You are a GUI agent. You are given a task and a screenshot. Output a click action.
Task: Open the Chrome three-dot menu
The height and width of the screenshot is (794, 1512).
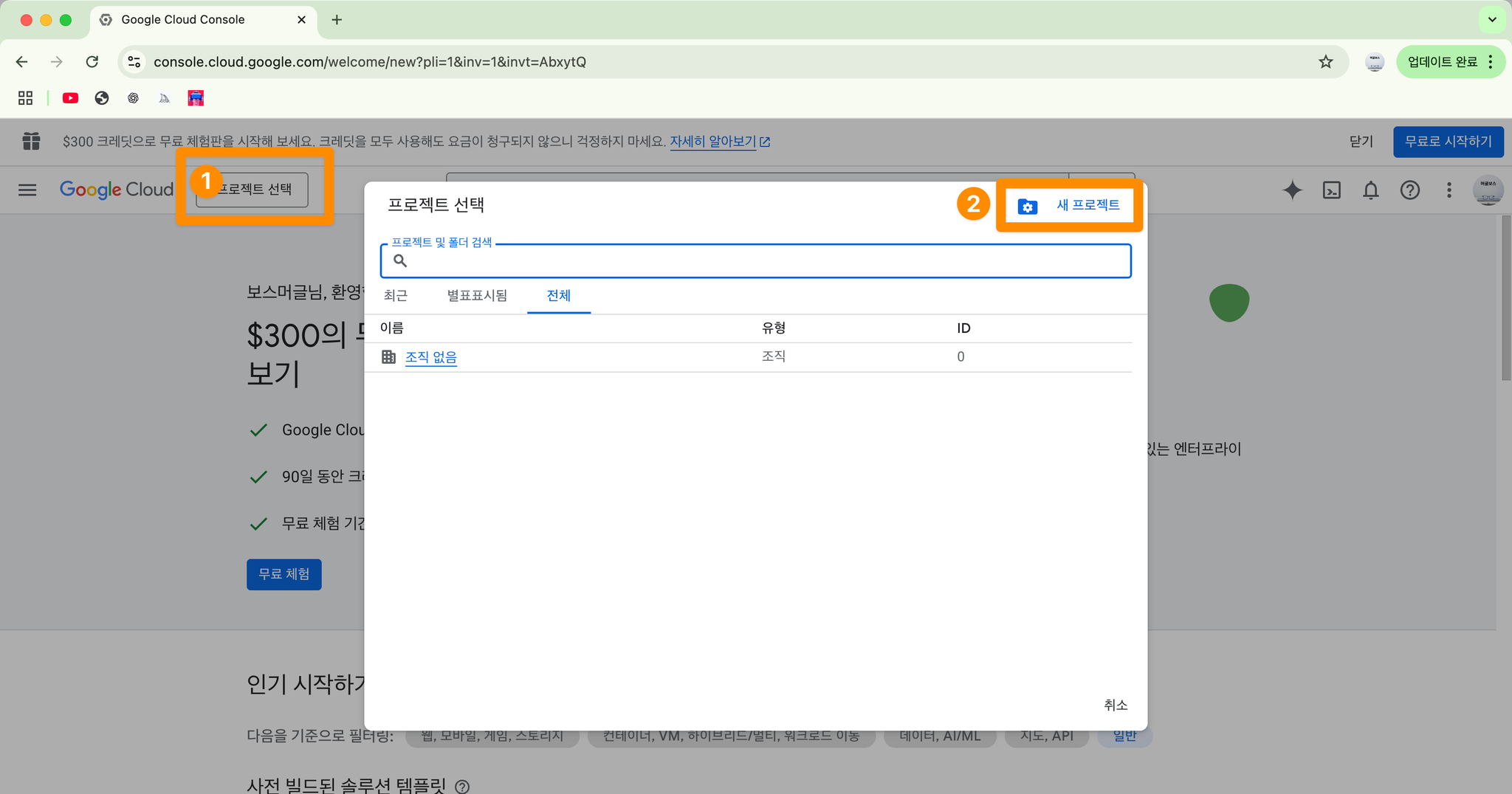(1491, 62)
